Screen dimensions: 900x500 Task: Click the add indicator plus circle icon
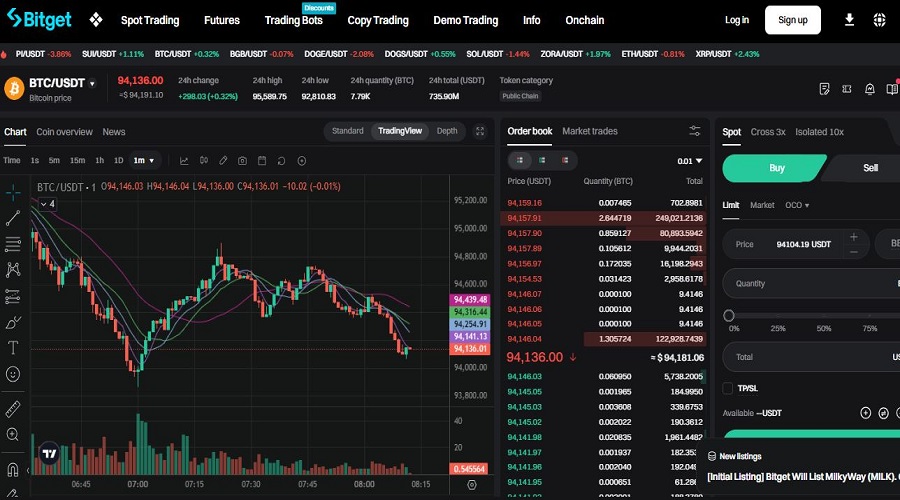(x=301, y=161)
